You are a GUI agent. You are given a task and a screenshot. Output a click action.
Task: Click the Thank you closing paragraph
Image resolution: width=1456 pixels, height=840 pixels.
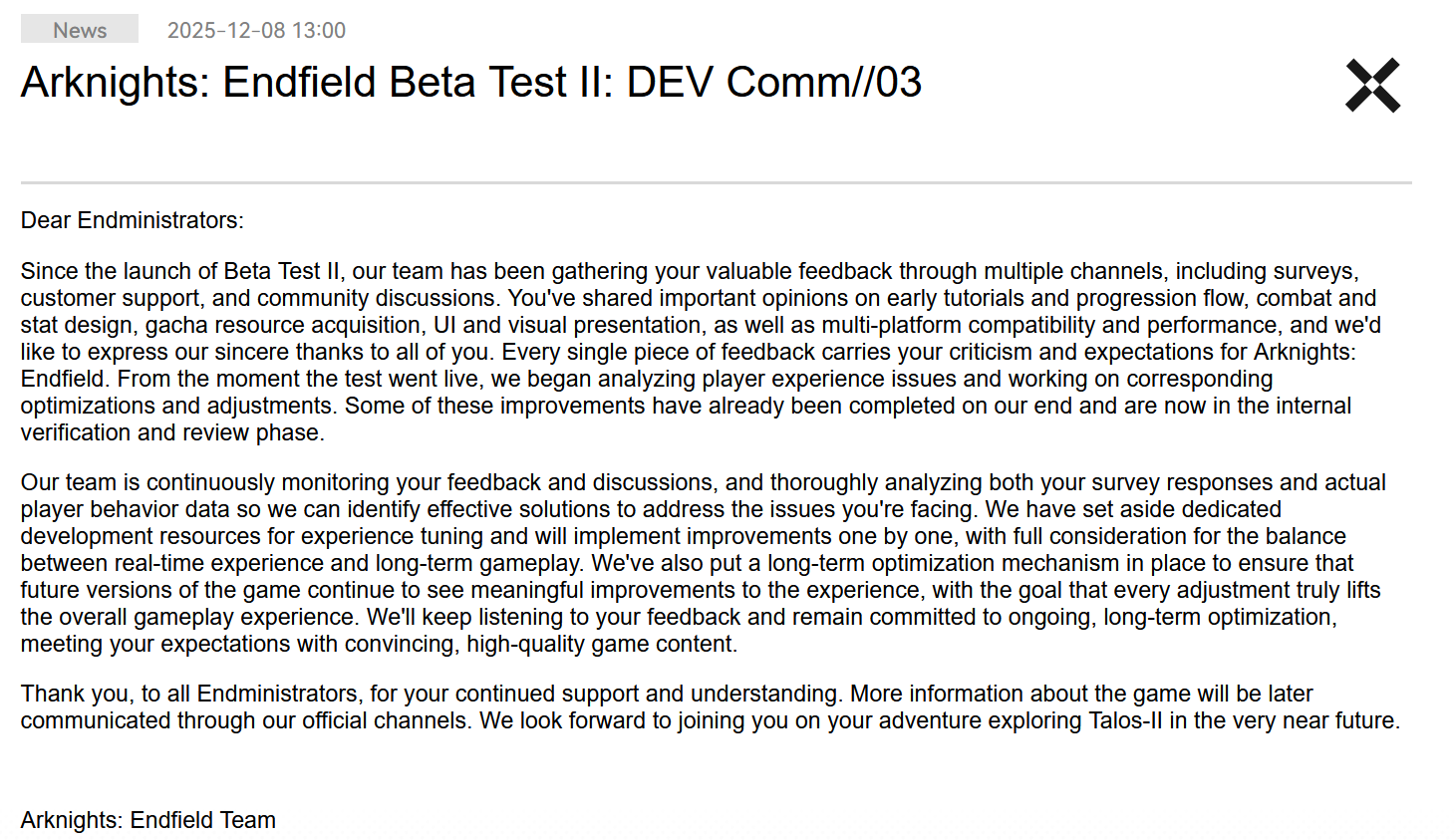tap(711, 706)
